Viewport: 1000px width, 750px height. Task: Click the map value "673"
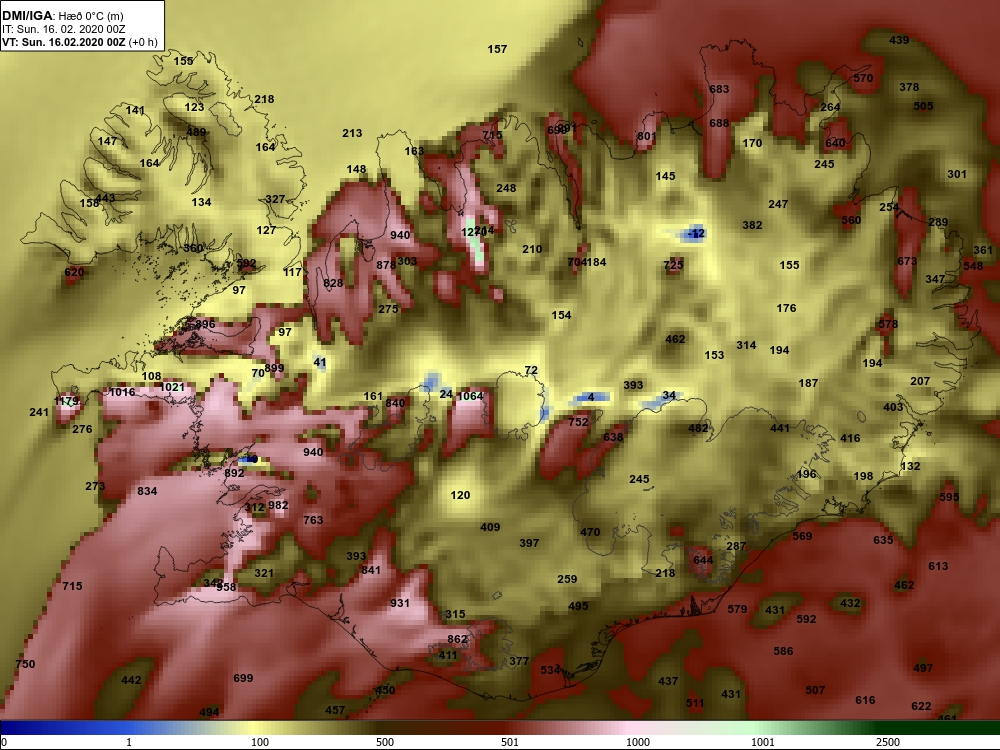[x=907, y=261]
